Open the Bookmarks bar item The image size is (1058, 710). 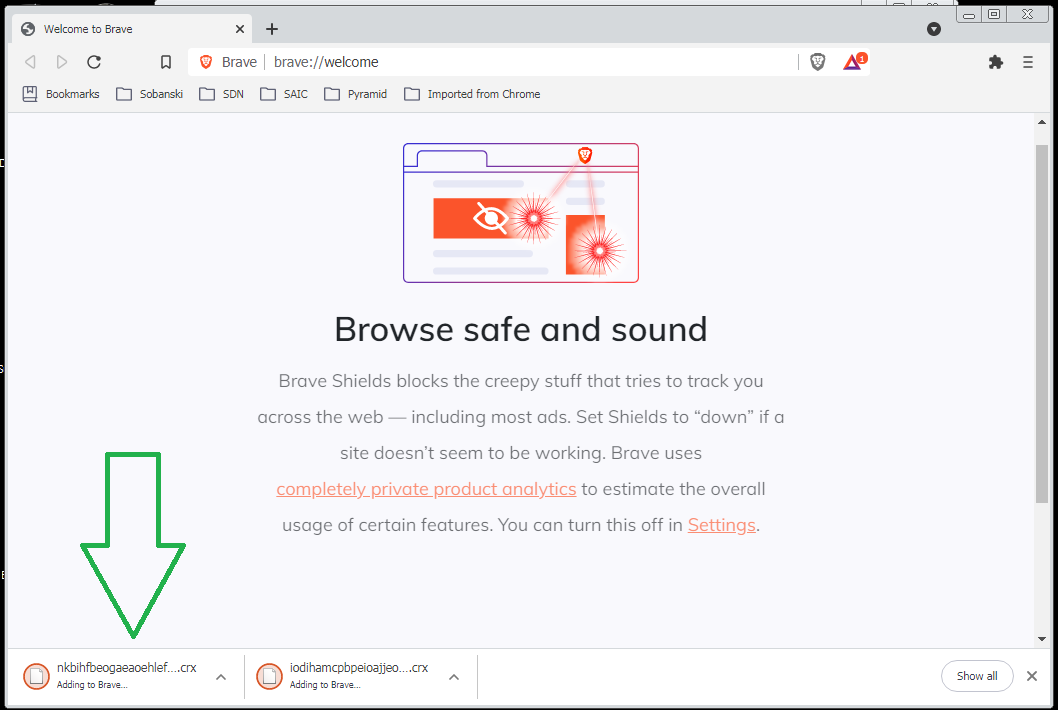(61, 94)
